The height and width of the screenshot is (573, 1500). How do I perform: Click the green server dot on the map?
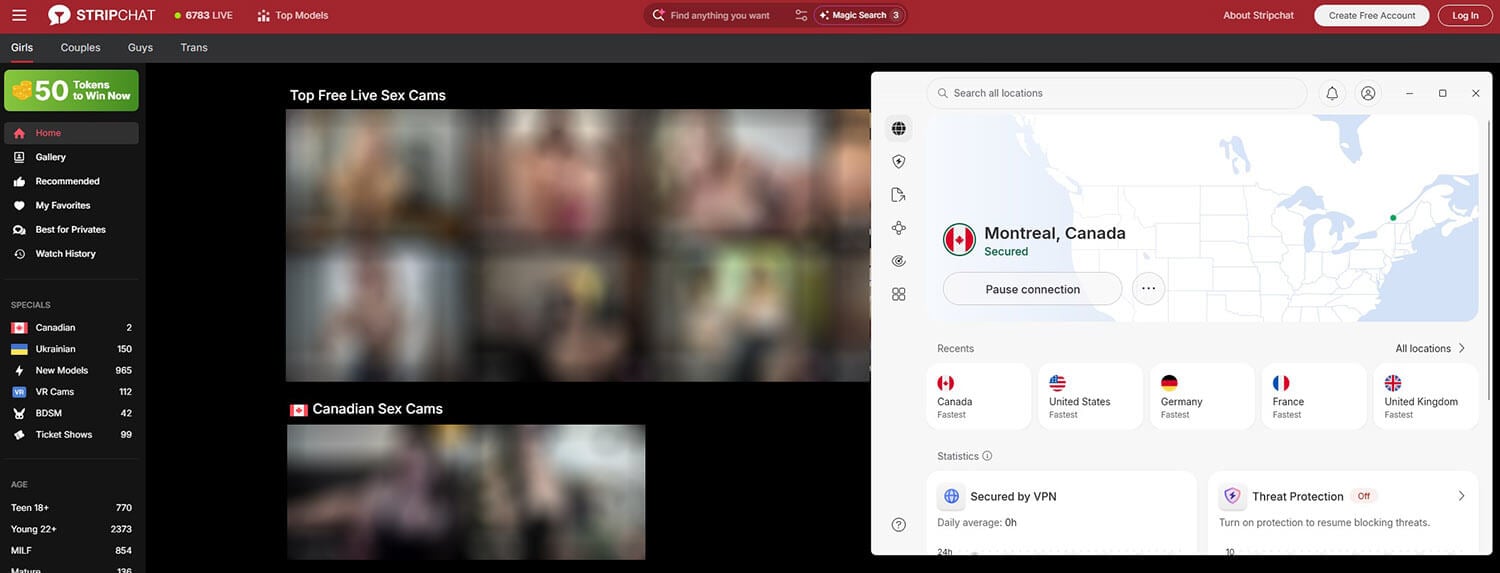point(1393,217)
